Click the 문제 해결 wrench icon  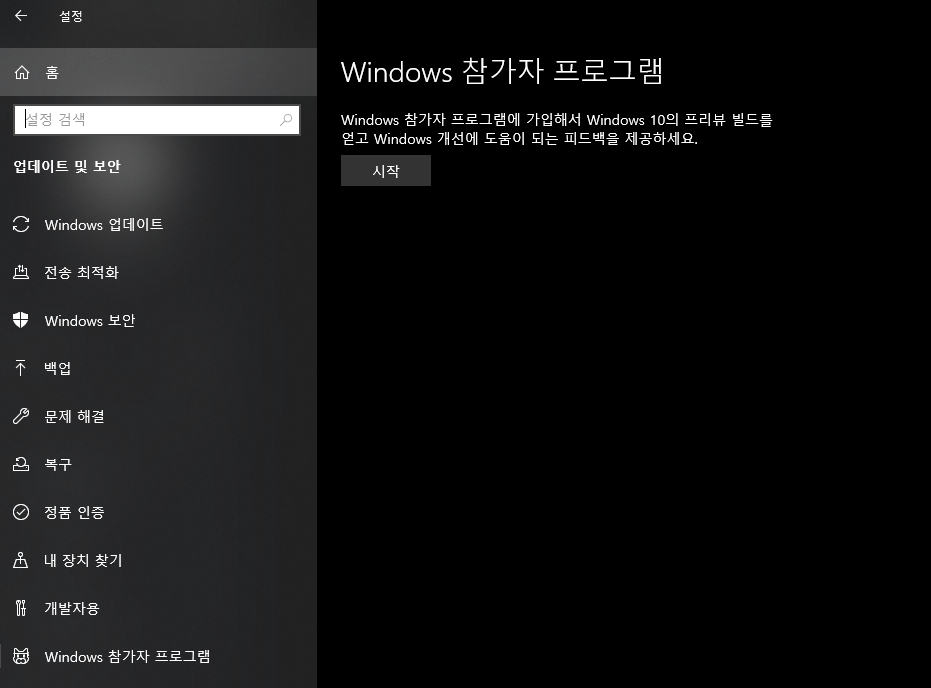point(21,416)
